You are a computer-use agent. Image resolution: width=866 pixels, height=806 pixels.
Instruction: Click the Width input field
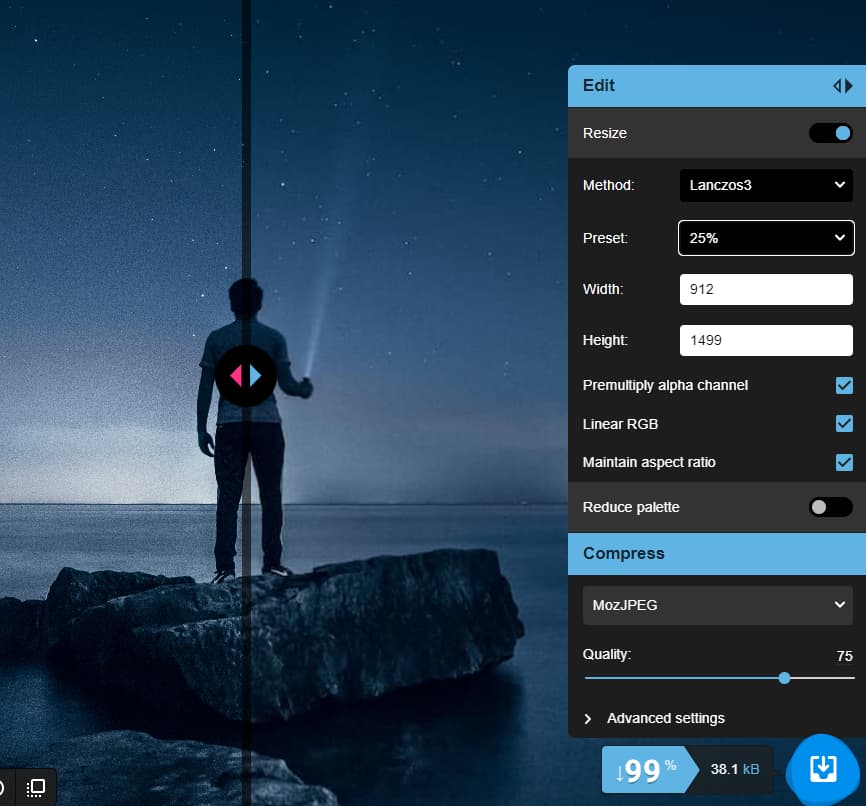[765, 290]
